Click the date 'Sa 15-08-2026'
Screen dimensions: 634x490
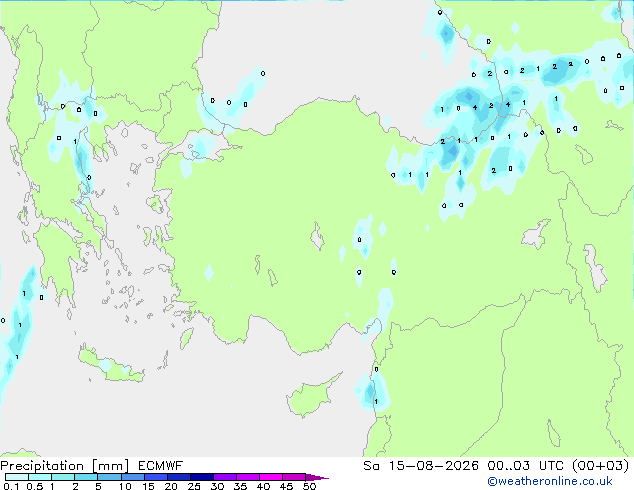click(x=421, y=466)
